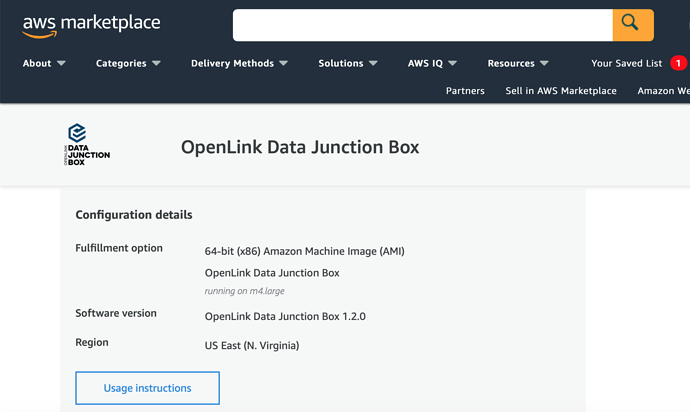Click the AWS Marketplace logo

92,26
